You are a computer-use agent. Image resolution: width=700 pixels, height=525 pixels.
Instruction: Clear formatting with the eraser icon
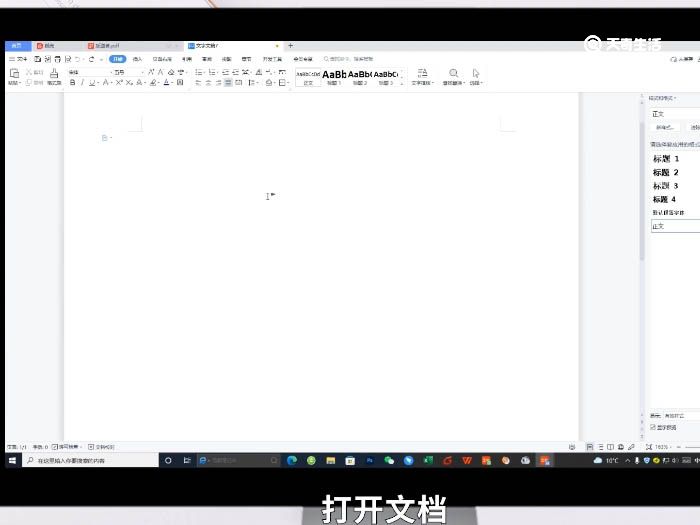click(x=171, y=72)
